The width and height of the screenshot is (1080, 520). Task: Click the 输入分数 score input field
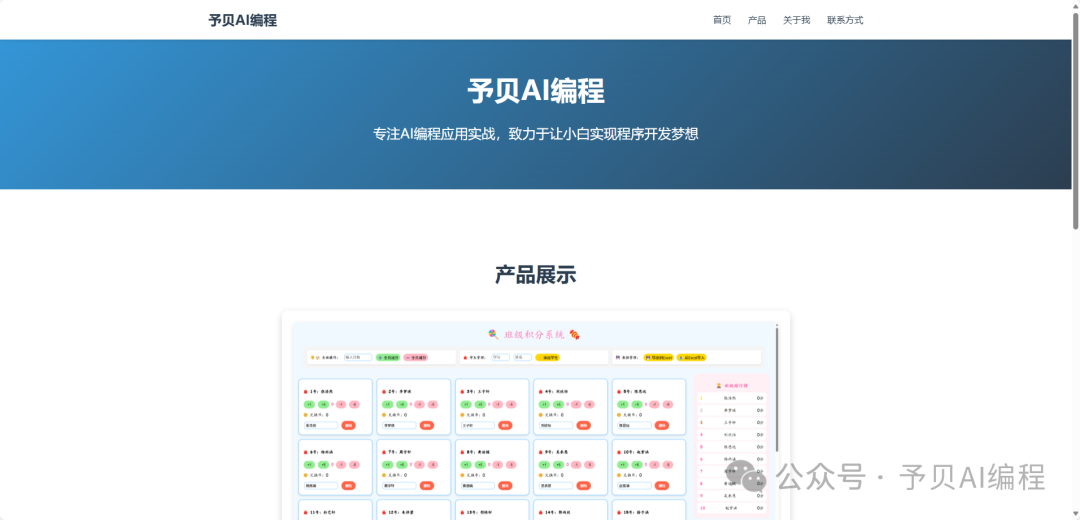tap(358, 357)
